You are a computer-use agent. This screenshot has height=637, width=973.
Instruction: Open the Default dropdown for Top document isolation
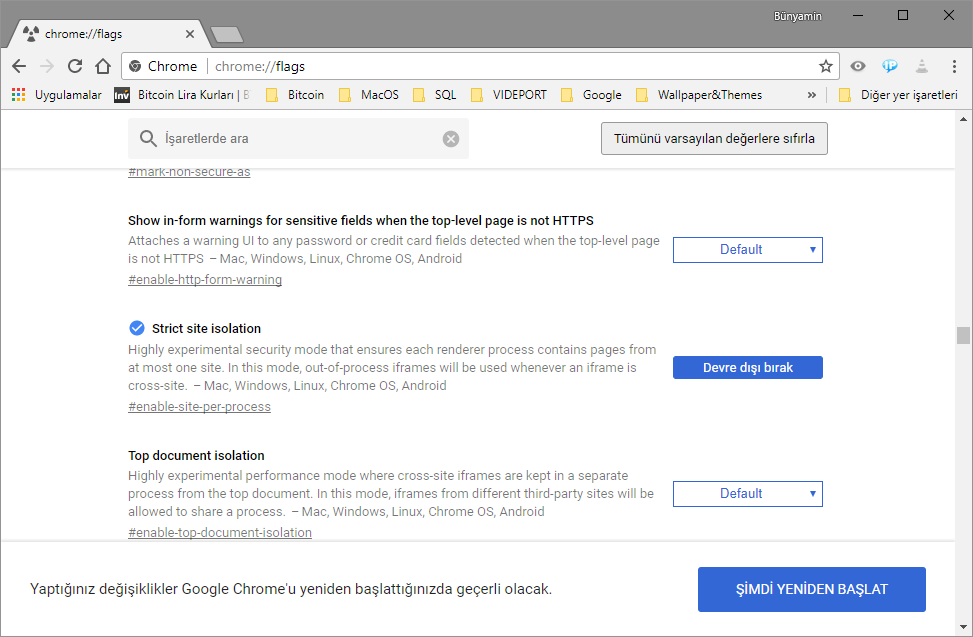[747, 493]
